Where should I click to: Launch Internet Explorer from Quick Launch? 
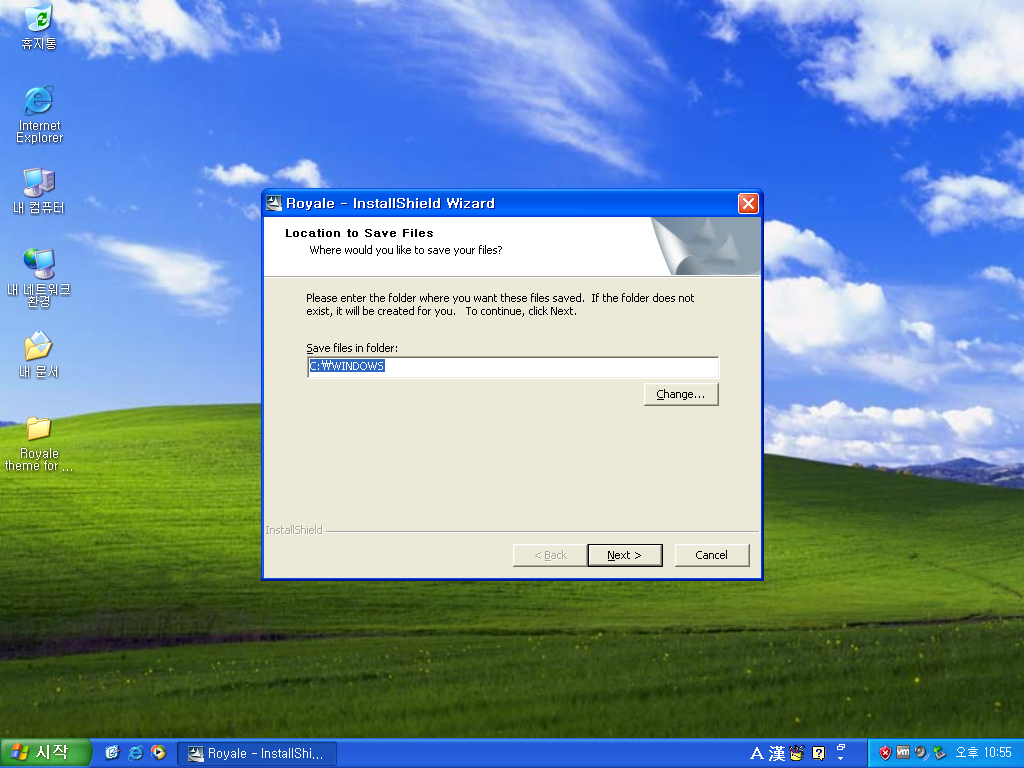[135, 753]
